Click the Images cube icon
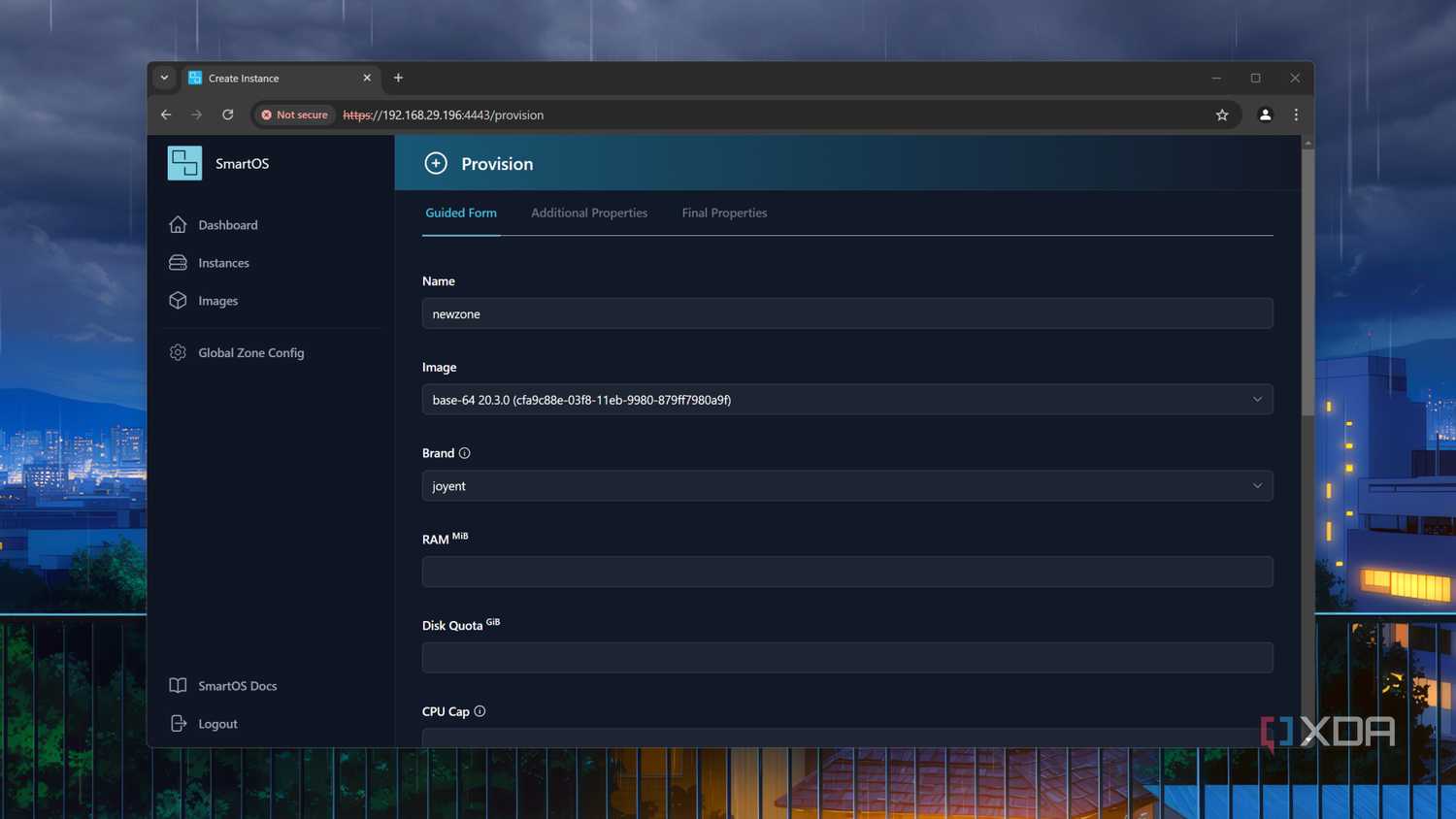The width and height of the screenshot is (1456, 819). point(178,301)
